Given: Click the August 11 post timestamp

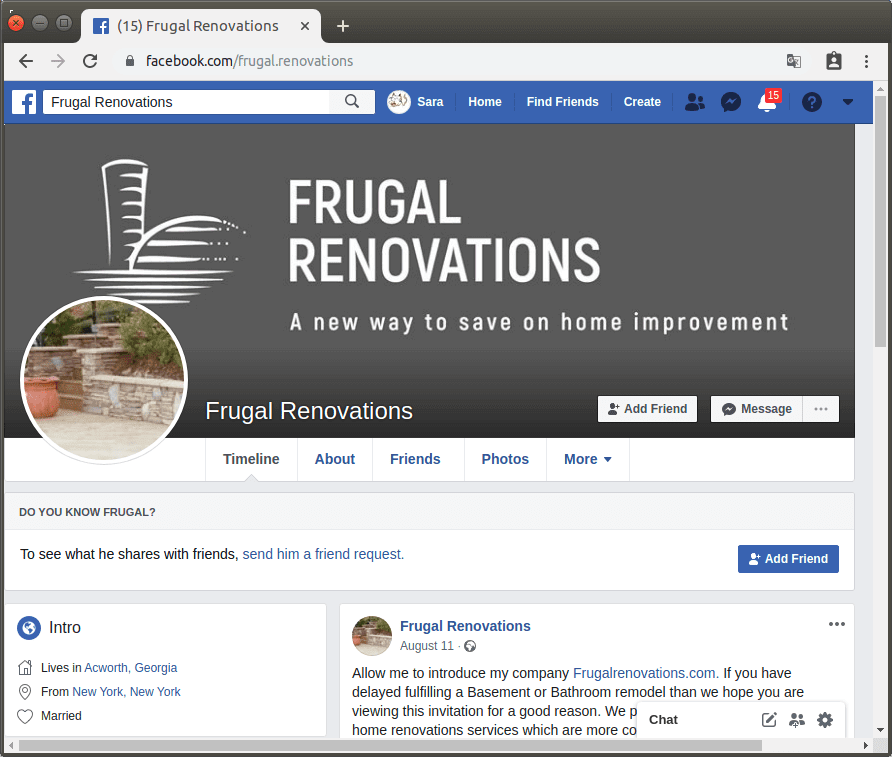Looking at the screenshot, I should (x=427, y=646).
